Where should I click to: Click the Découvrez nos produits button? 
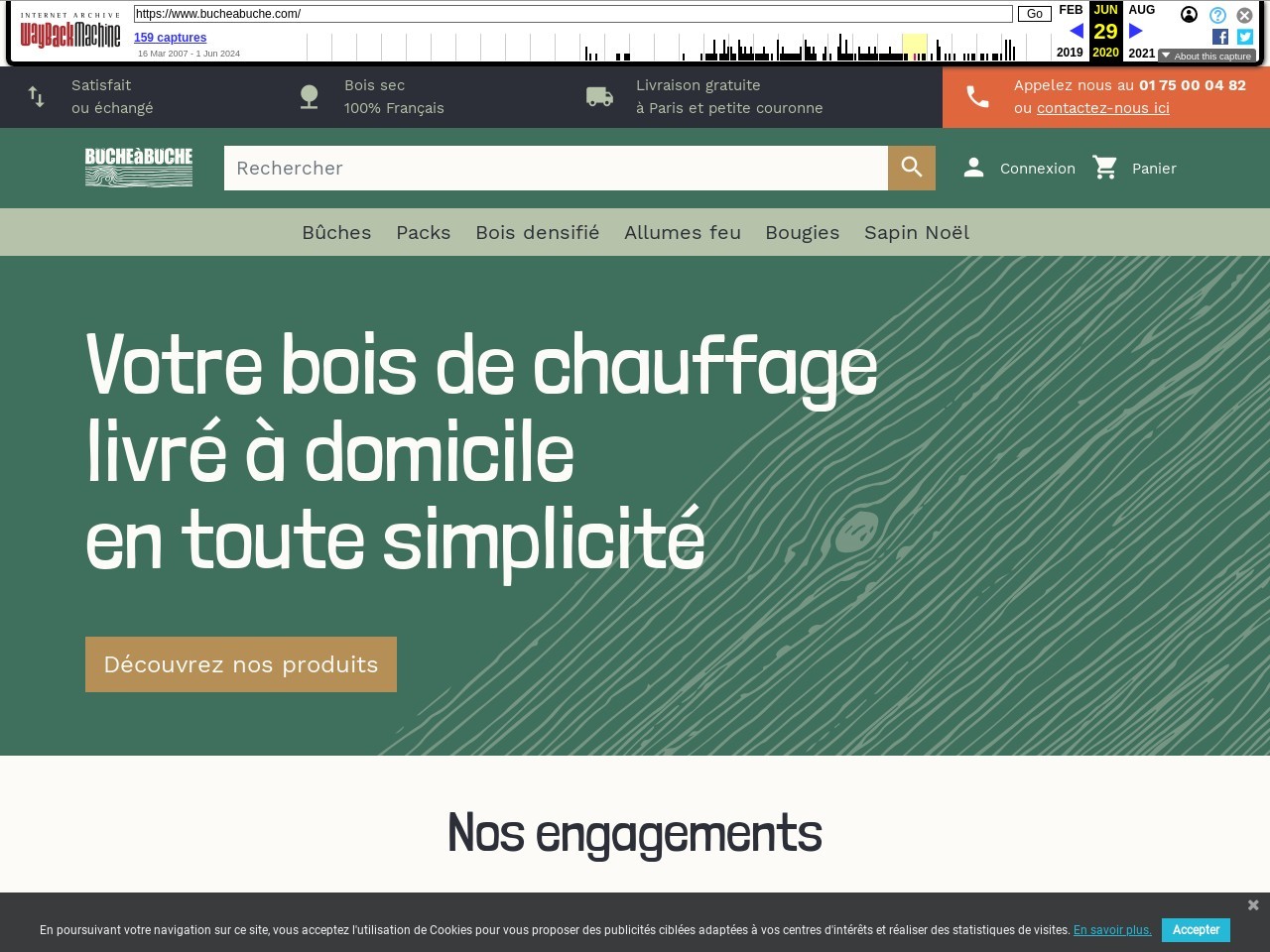[241, 664]
